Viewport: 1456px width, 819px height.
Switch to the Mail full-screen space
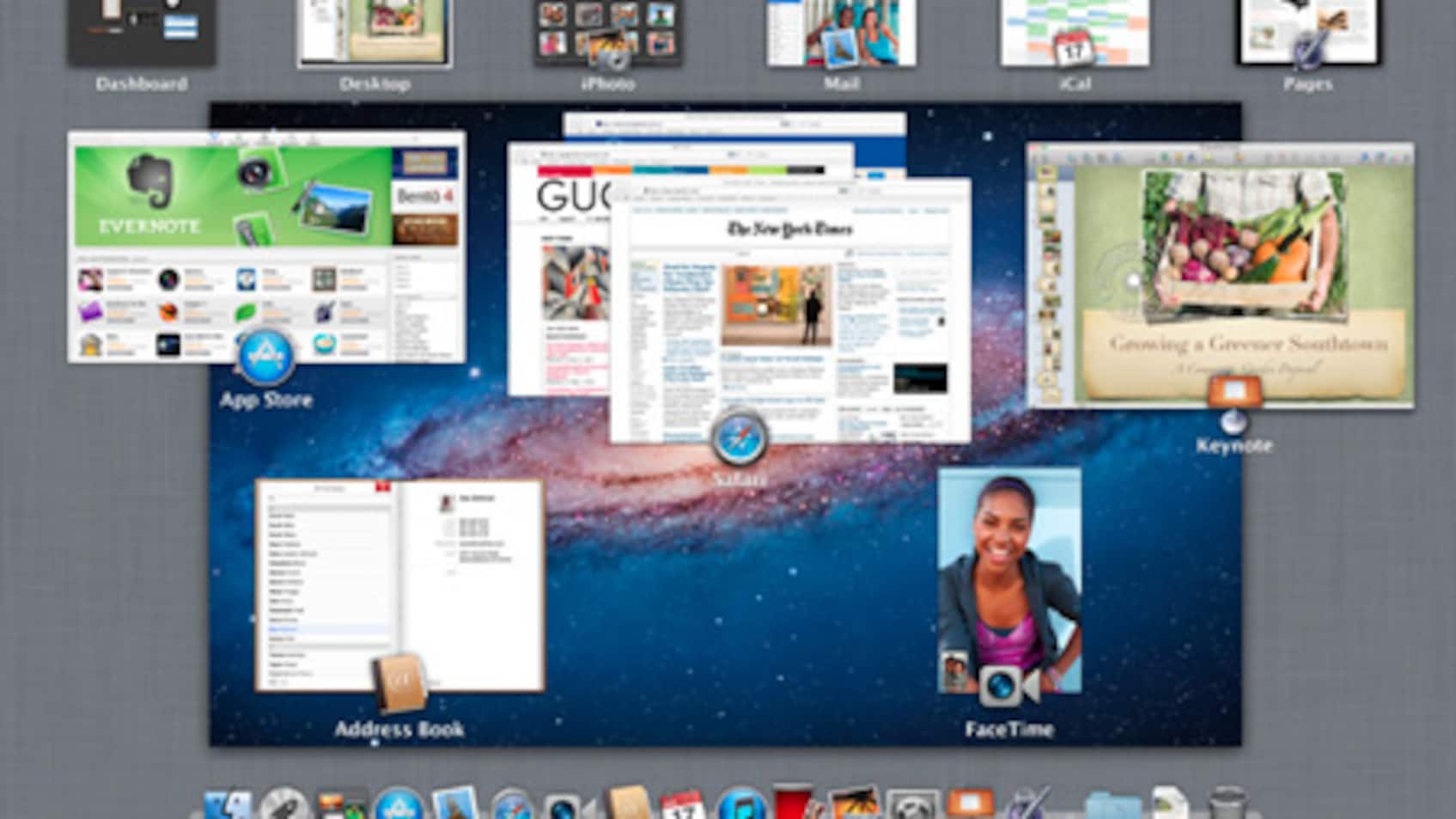(841, 32)
